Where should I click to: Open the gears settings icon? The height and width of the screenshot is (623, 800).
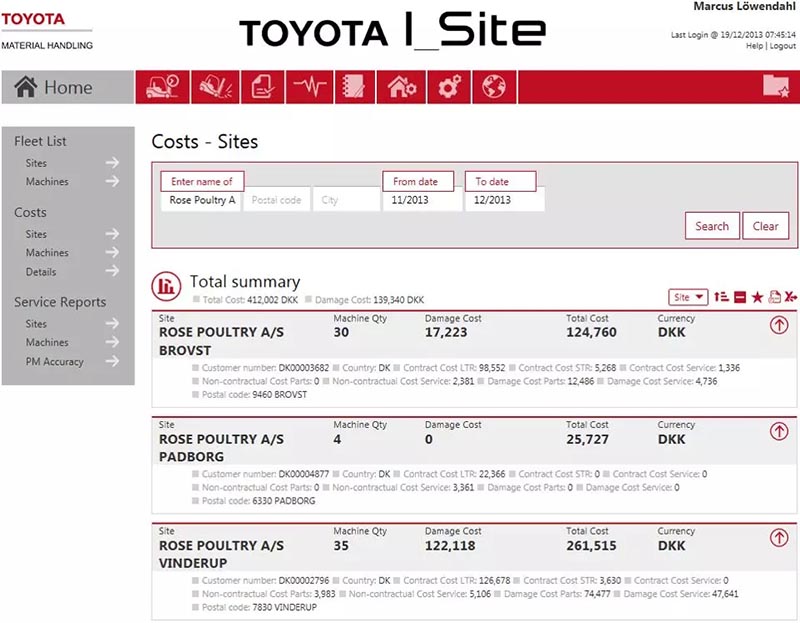(x=449, y=87)
